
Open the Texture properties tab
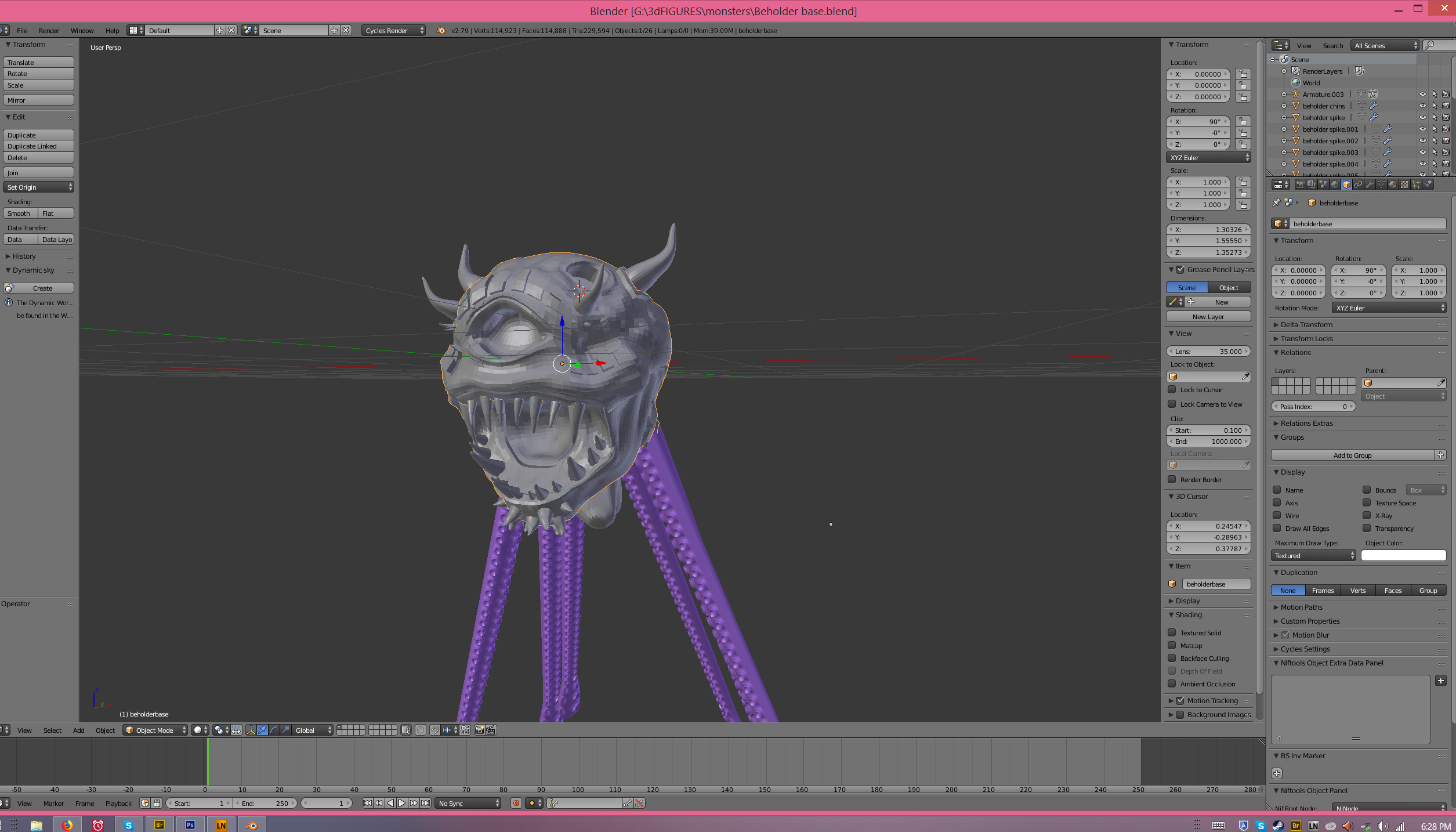pyautogui.click(x=1404, y=185)
